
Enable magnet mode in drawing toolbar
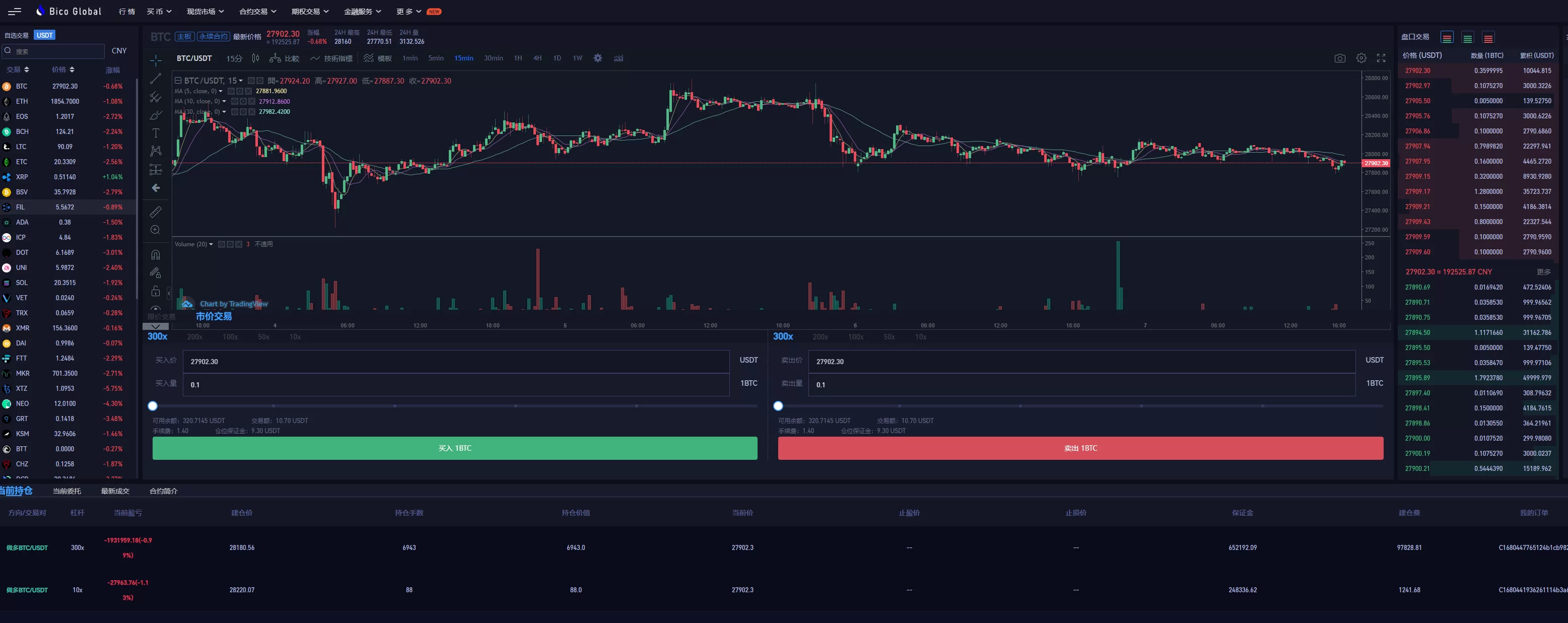[x=156, y=255]
